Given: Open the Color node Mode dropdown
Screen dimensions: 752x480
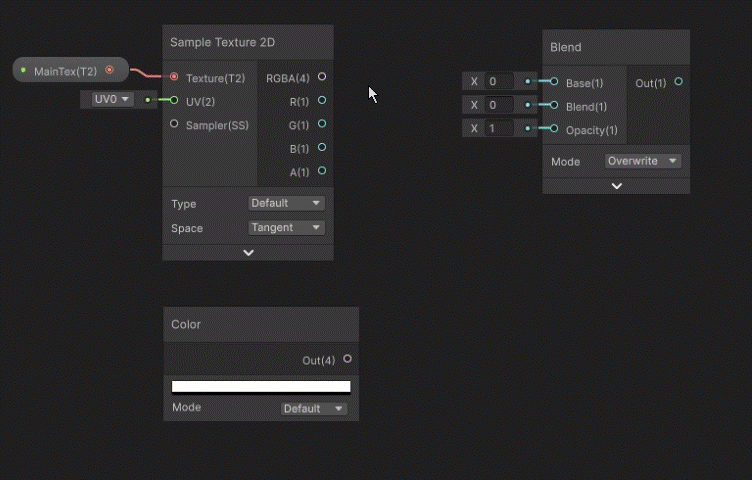Looking at the screenshot, I should (313, 408).
